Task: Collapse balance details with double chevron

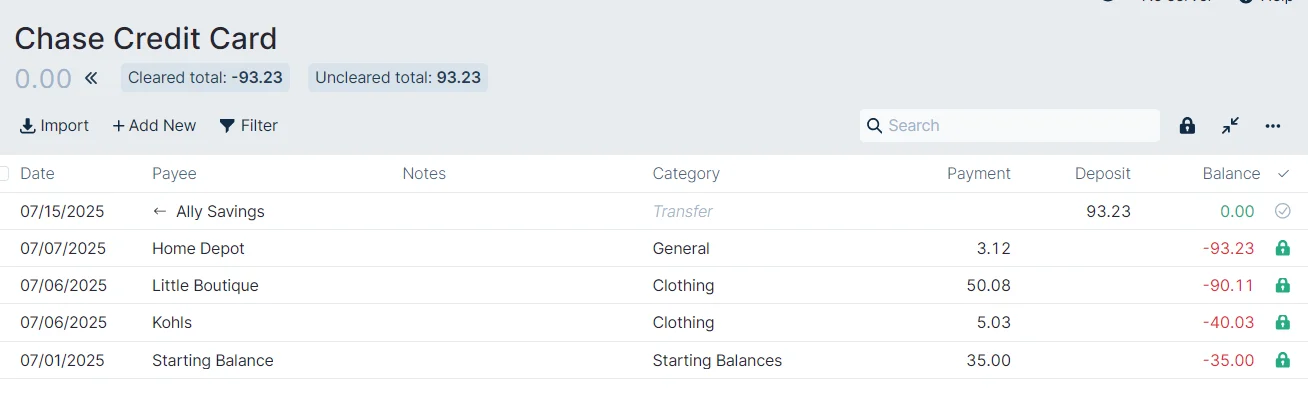Action: 91,78
